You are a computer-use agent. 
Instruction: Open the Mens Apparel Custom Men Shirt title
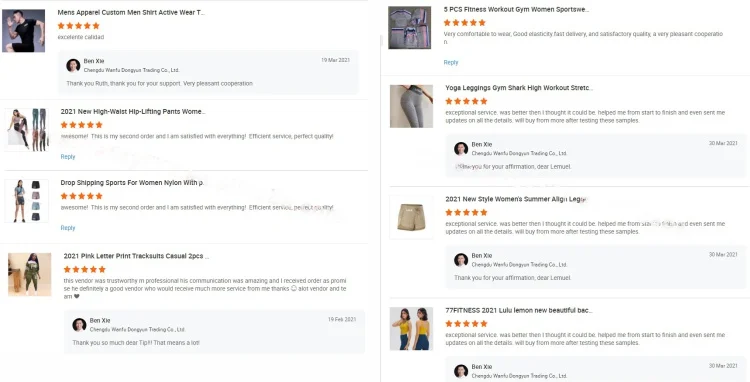132,12
